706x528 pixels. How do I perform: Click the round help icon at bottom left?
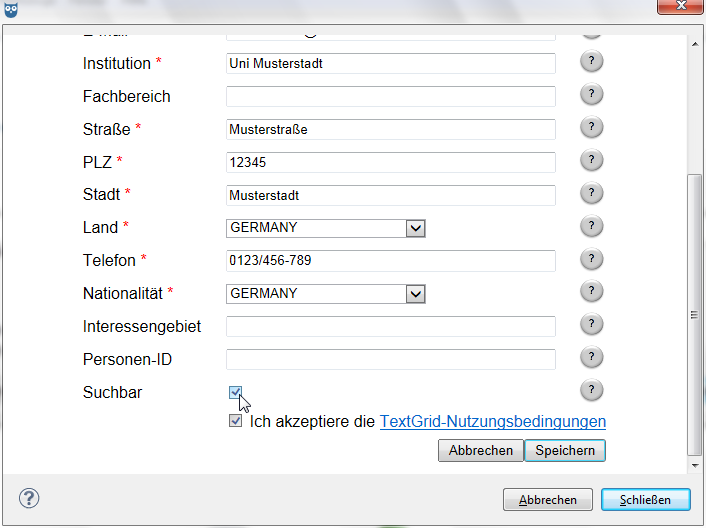pos(29,498)
